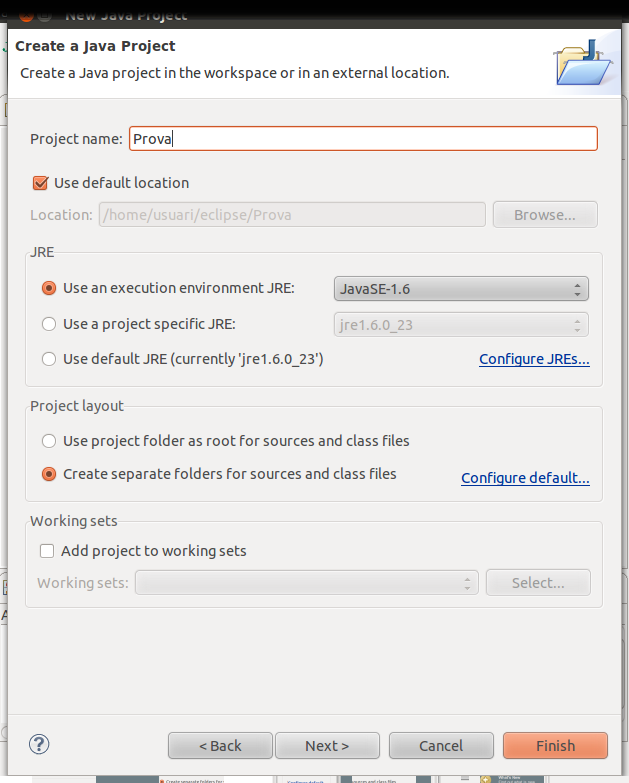
Task: Open the Configure default layout link
Action: (x=525, y=479)
